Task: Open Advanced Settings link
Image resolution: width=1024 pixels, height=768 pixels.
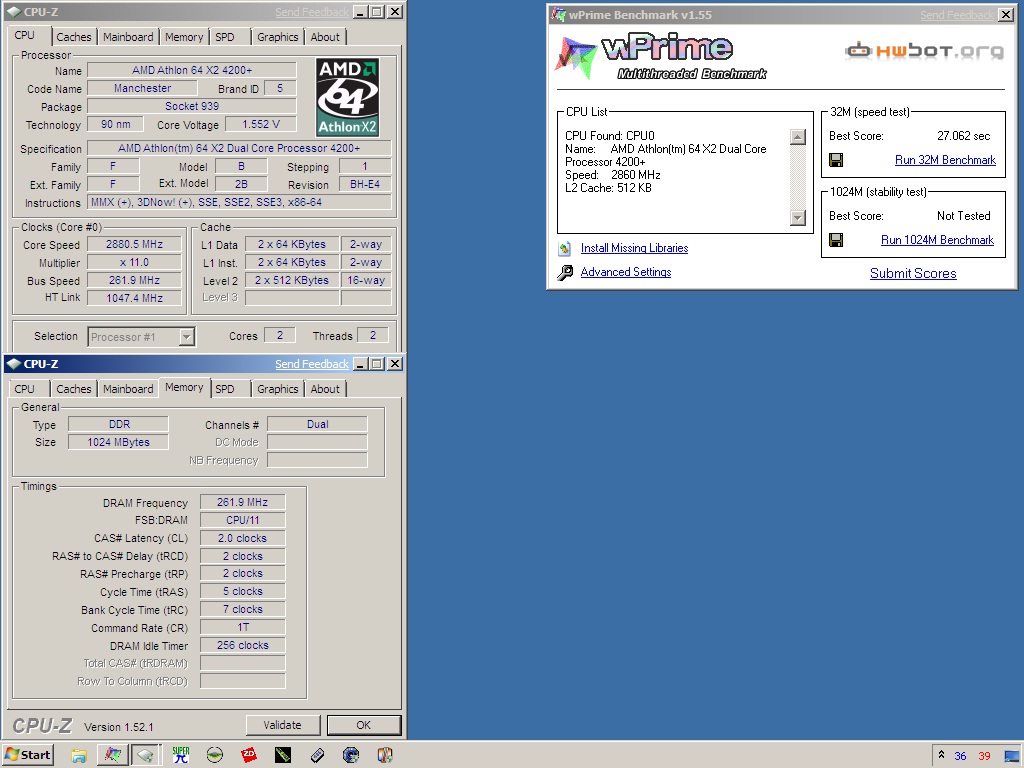Action: click(x=626, y=272)
